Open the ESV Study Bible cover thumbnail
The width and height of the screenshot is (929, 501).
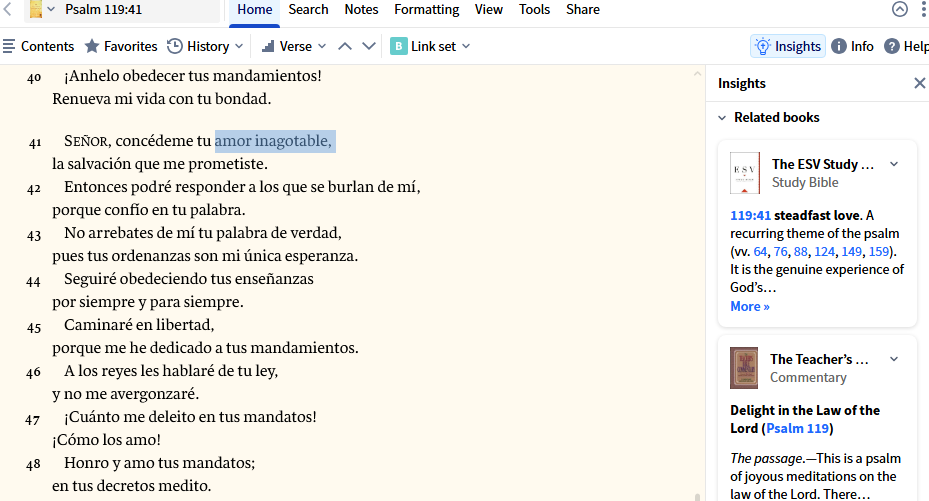tap(745, 173)
